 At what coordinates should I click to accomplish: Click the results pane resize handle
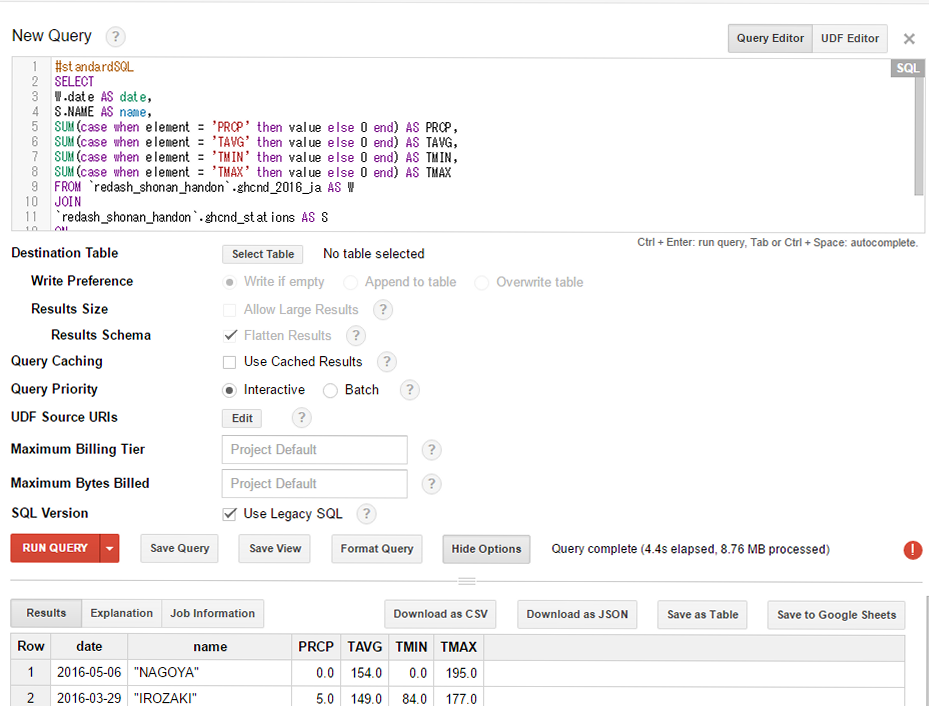coord(467,581)
